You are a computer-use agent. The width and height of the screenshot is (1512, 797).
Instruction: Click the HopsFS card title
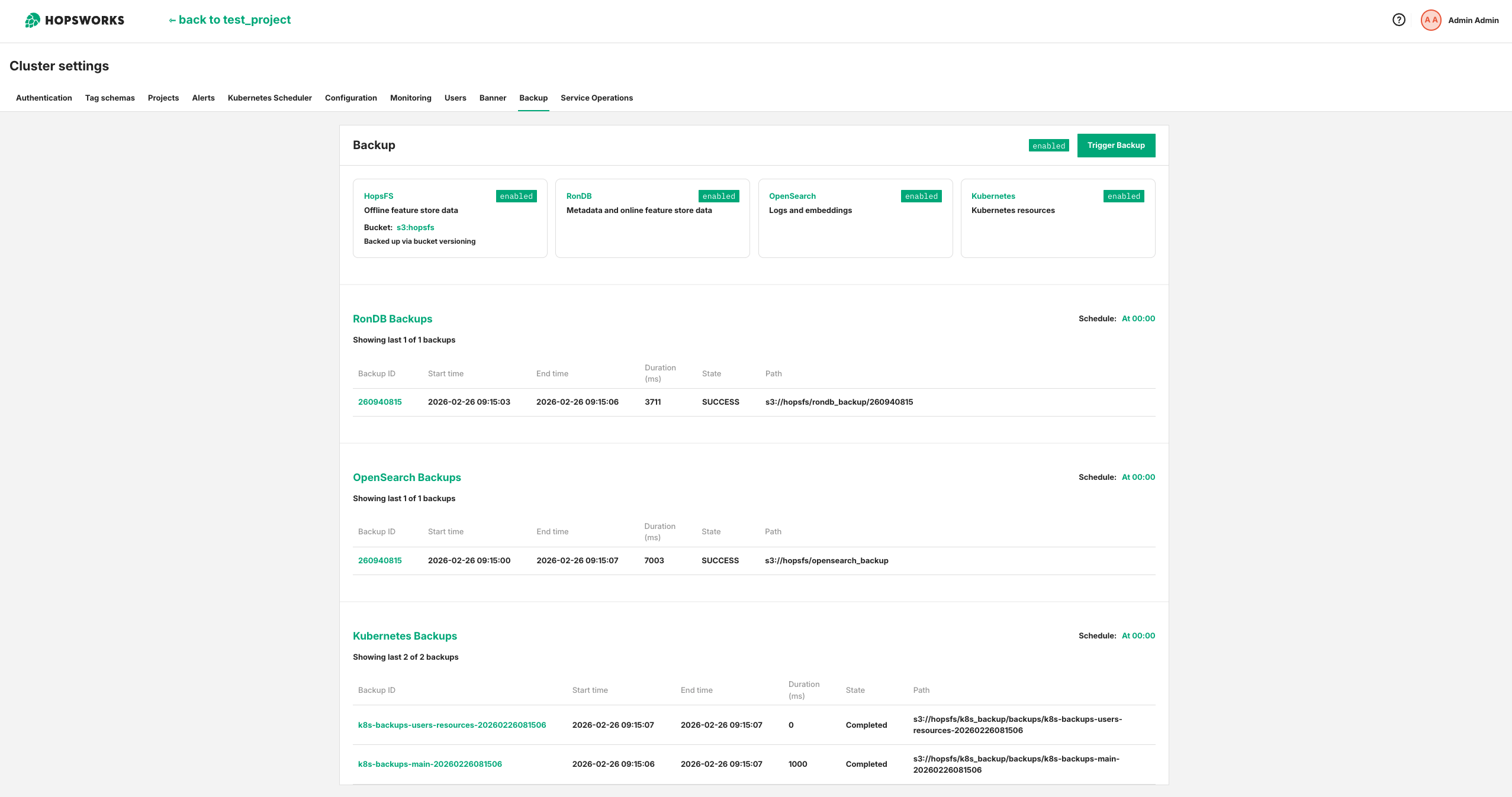pos(379,196)
